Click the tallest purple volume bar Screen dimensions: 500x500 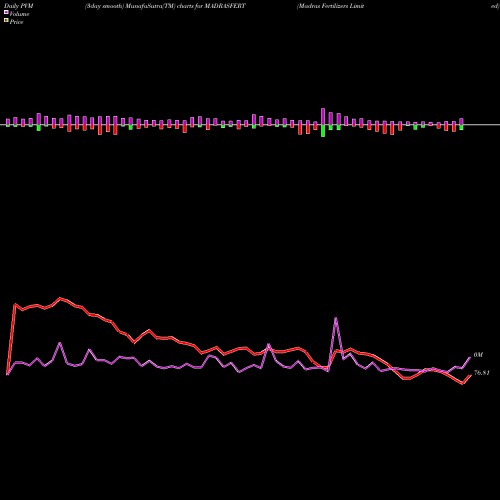(323, 117)
